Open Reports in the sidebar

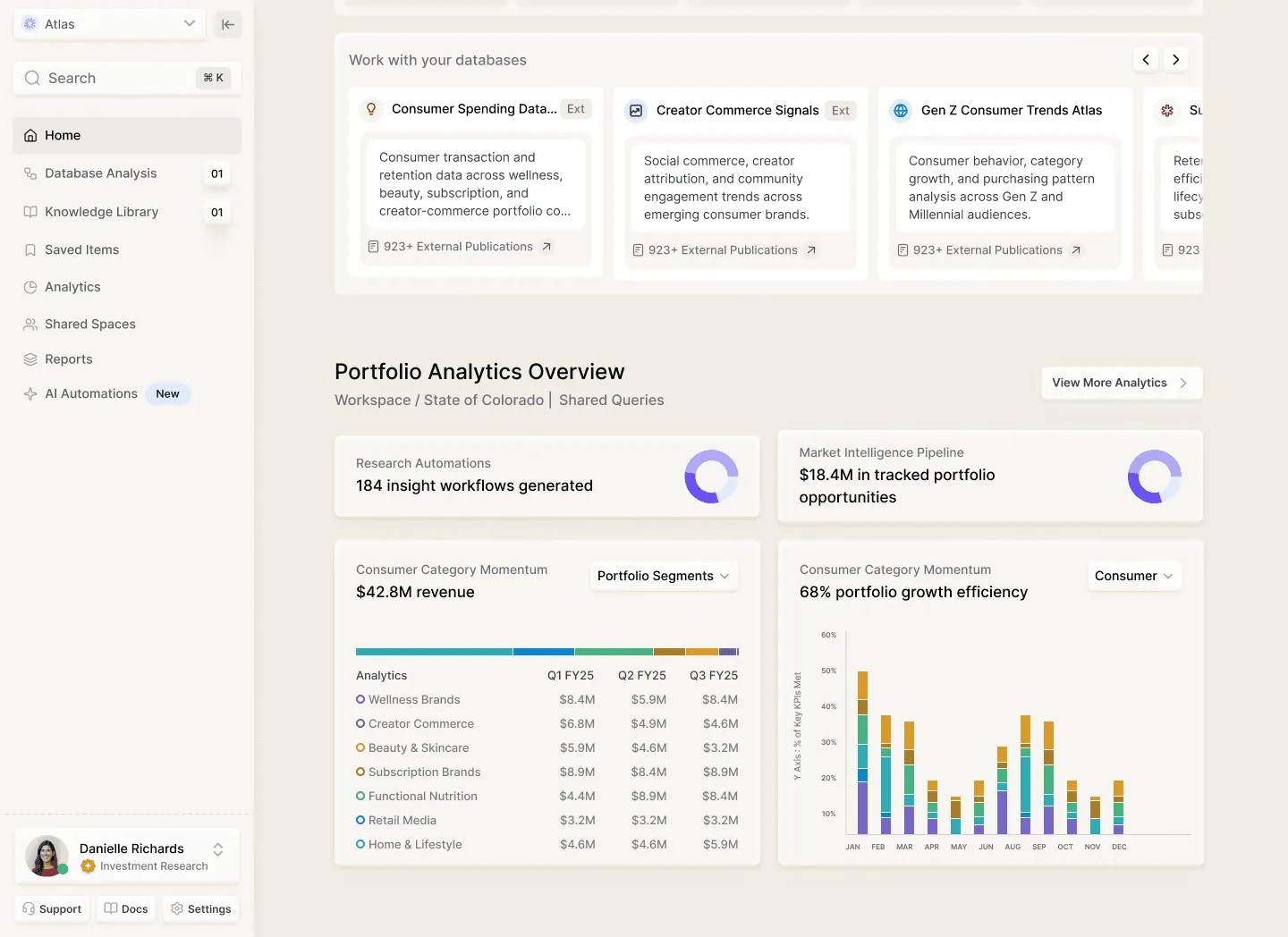[127, 359]
